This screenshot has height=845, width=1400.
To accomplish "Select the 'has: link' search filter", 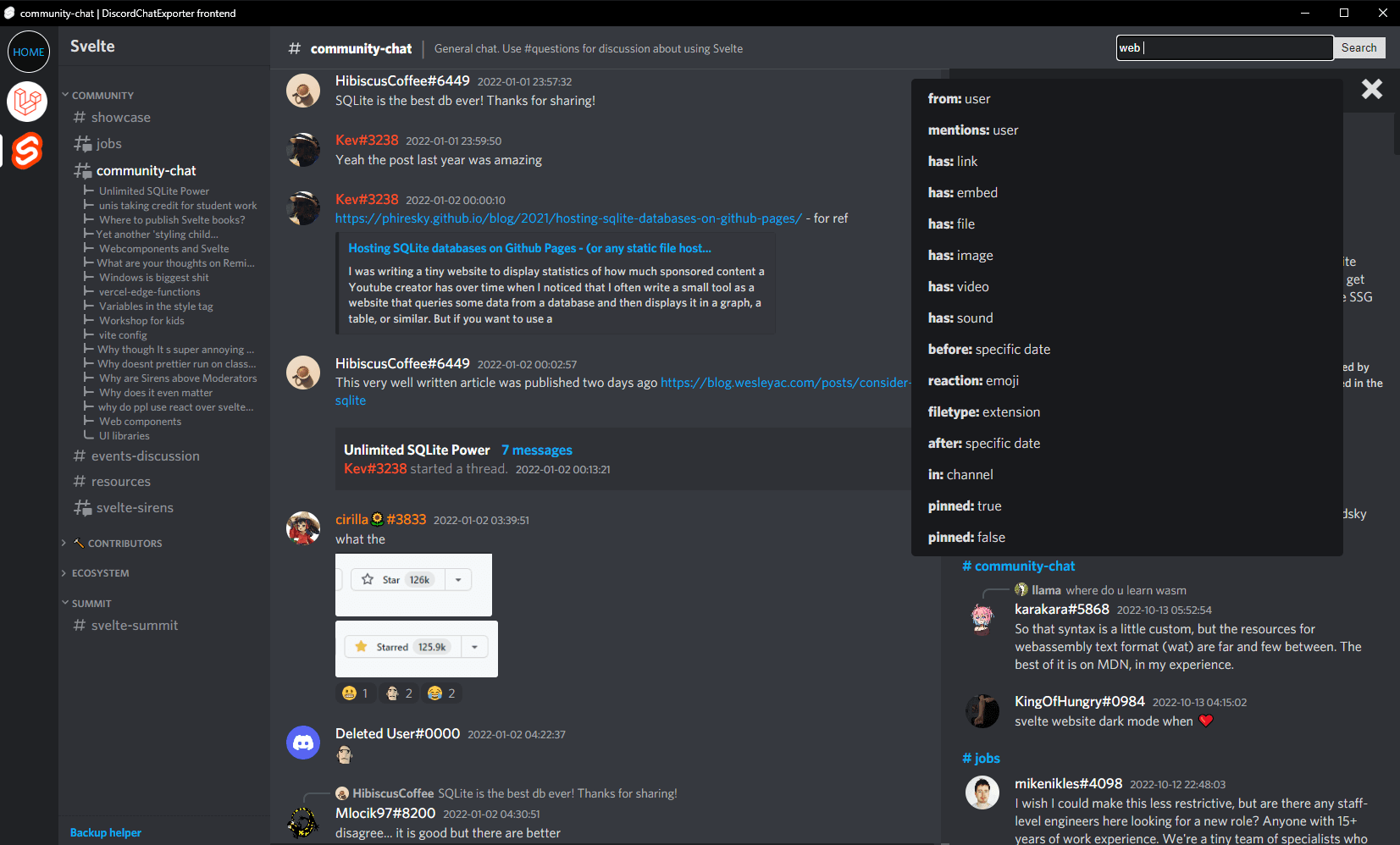I will click(x=1126, y=162).
